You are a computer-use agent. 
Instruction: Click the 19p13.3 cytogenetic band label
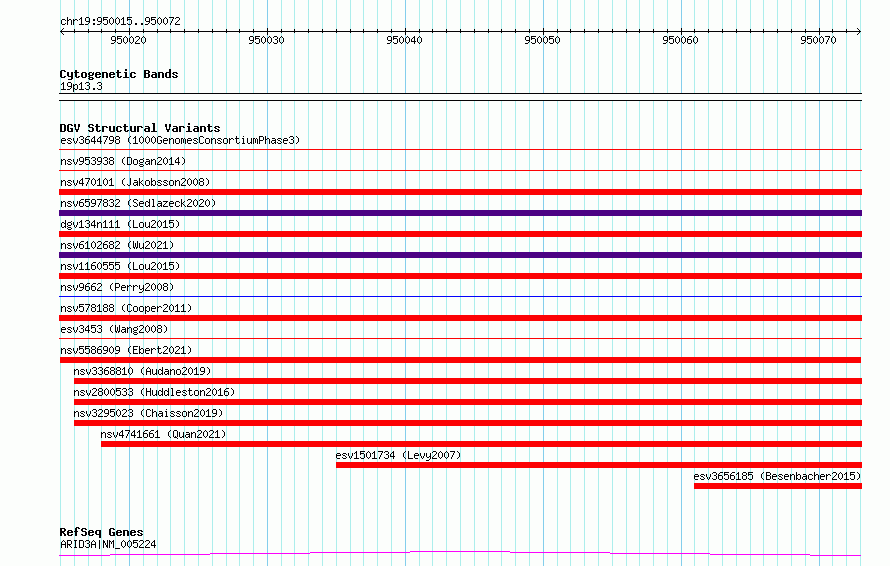point(81,86)
